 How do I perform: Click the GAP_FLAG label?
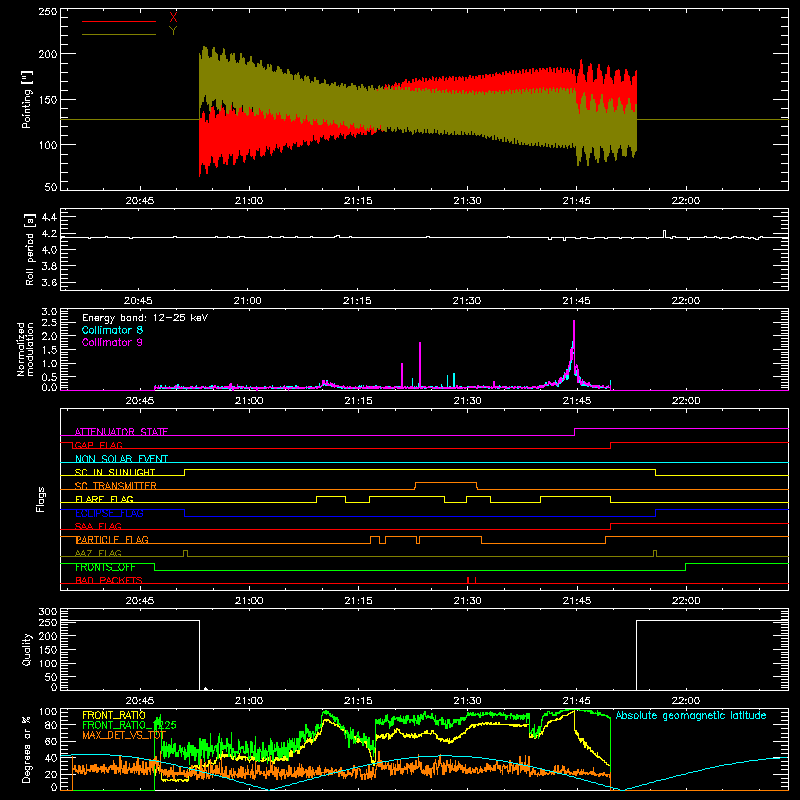(x=98, y=445)
